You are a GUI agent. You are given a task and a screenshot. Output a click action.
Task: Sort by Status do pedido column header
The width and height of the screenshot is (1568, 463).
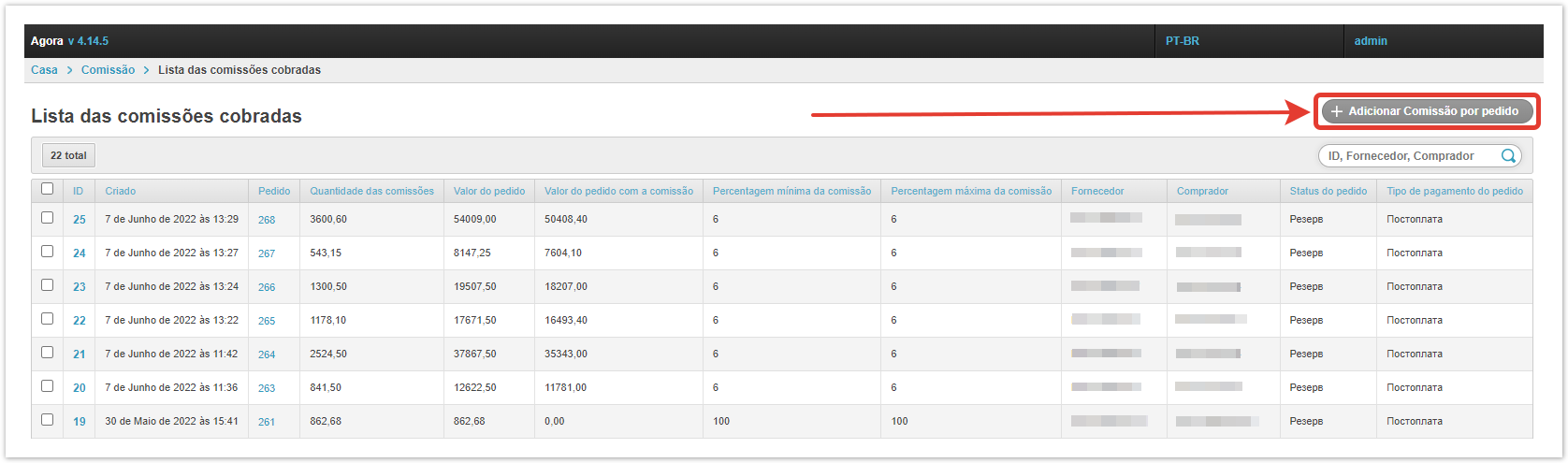1328,191
